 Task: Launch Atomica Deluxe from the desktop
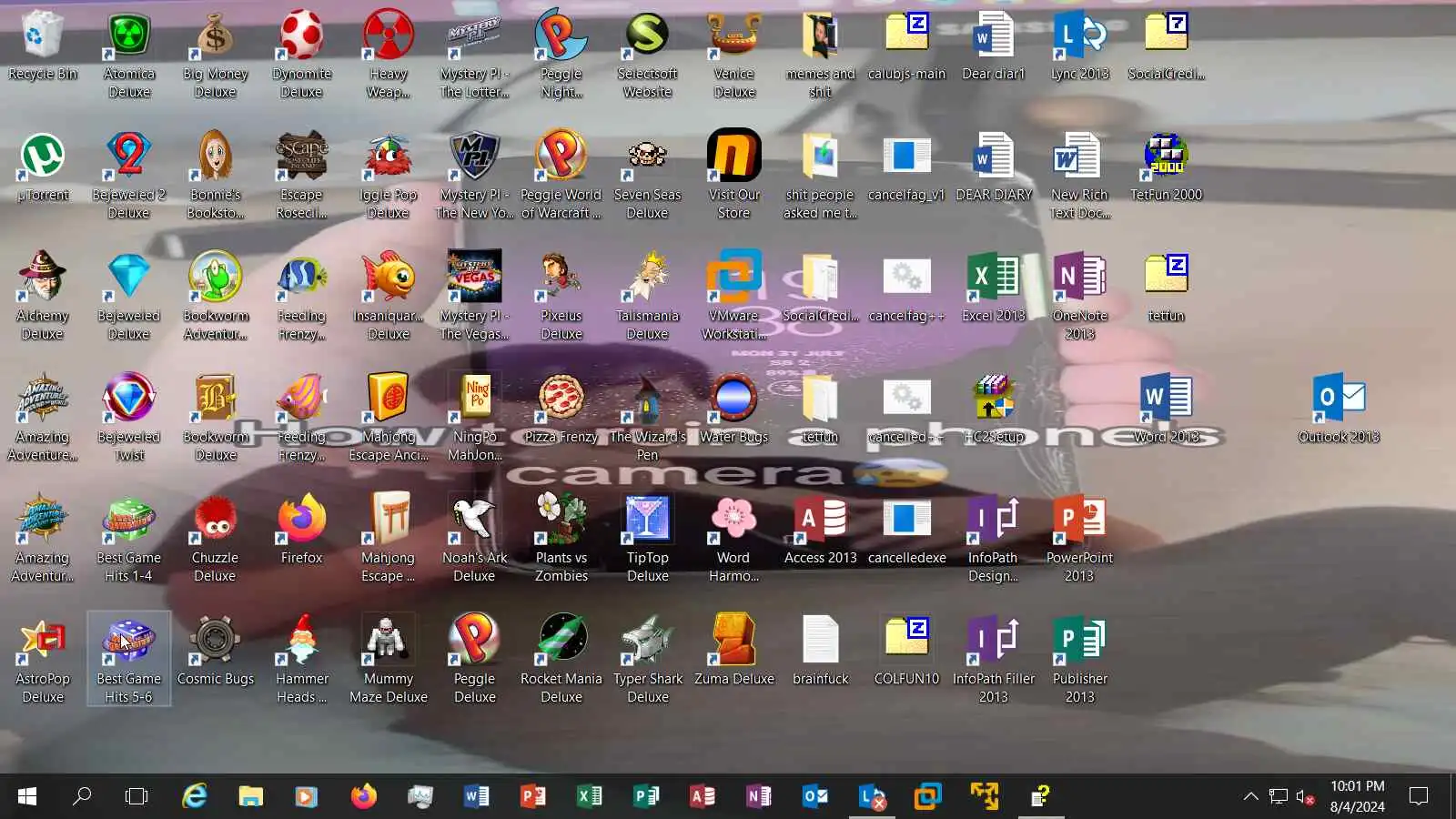[x=129, y=55]
